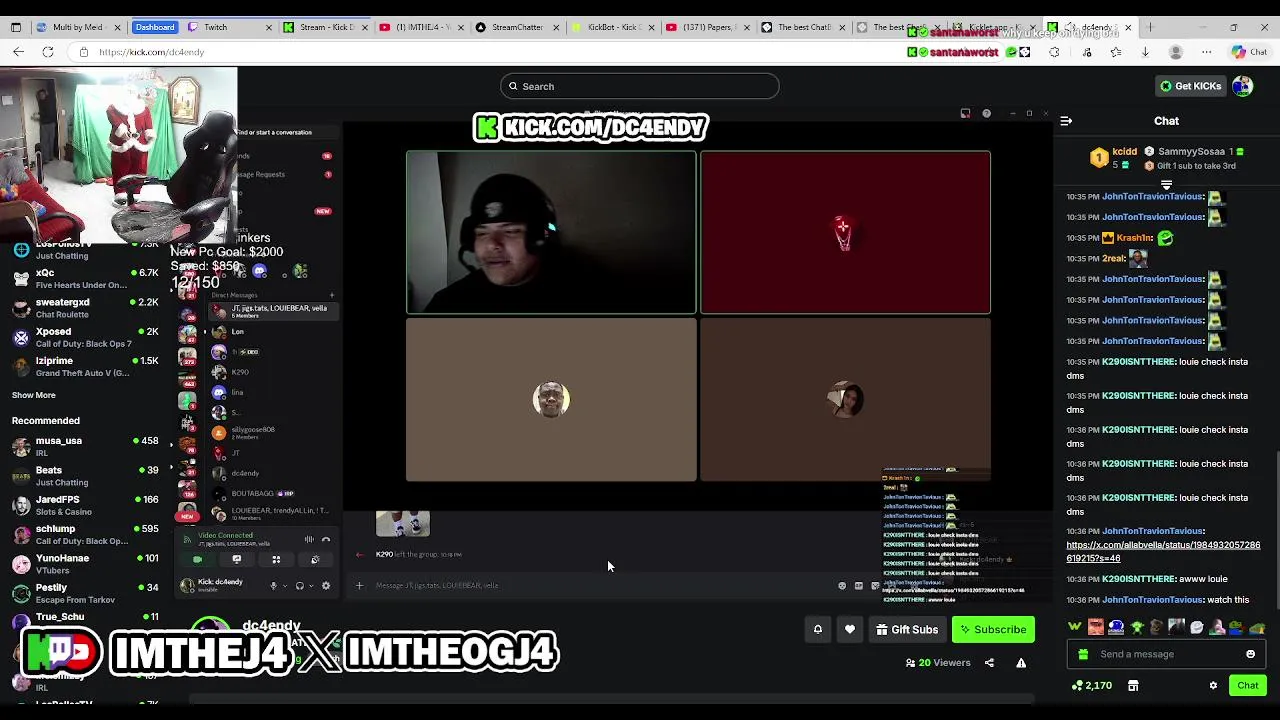Click plus icon beside Discord message box
The image size is (1280, 720).
coord(360,585)
